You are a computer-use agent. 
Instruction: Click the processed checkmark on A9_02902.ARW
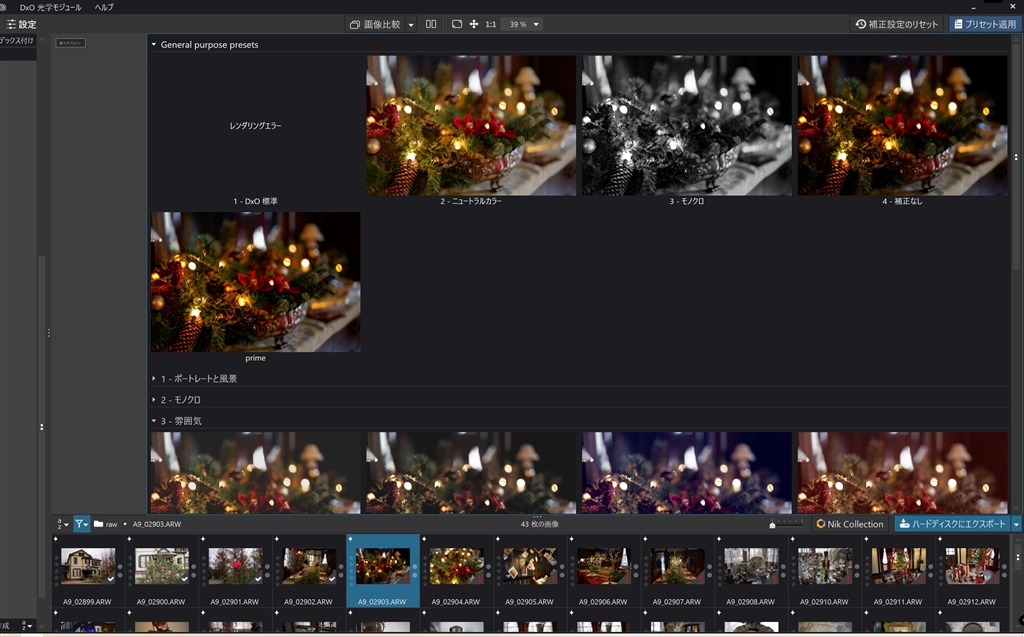pyautogui.click(x=332, y=579)
